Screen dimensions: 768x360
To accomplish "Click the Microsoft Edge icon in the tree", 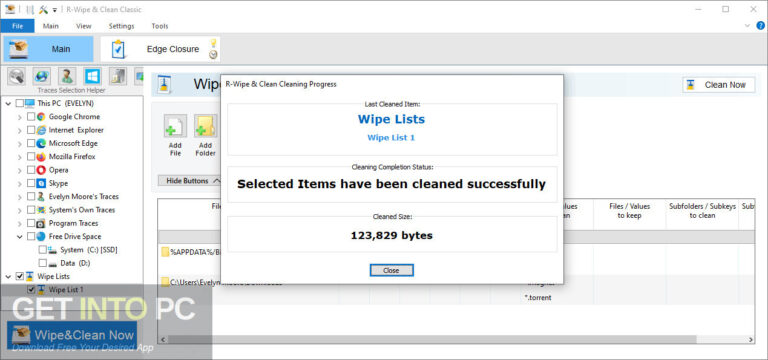I will click(41, 143).
